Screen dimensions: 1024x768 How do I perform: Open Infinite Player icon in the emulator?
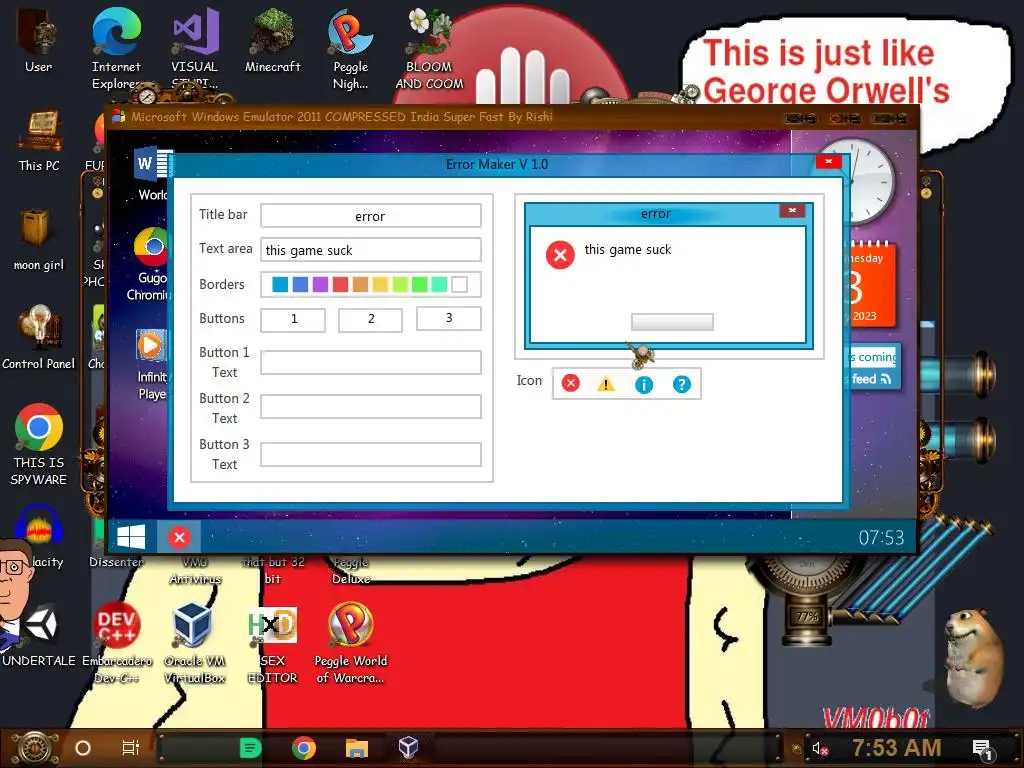pos(152,364)
